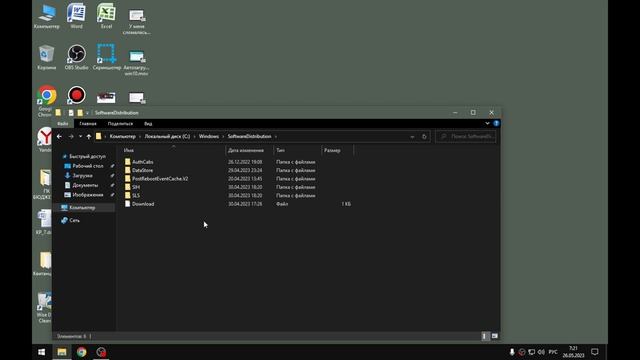
Task: Expand the ribbon with chevron
Action: pyautogui.click(x=487, y=123)
